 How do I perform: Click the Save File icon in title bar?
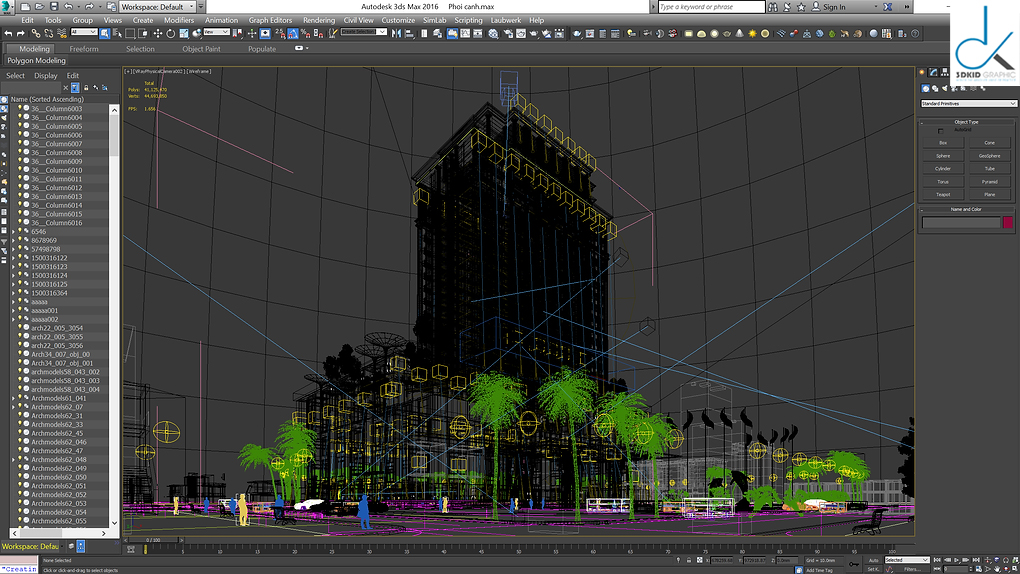click(54, 7)
